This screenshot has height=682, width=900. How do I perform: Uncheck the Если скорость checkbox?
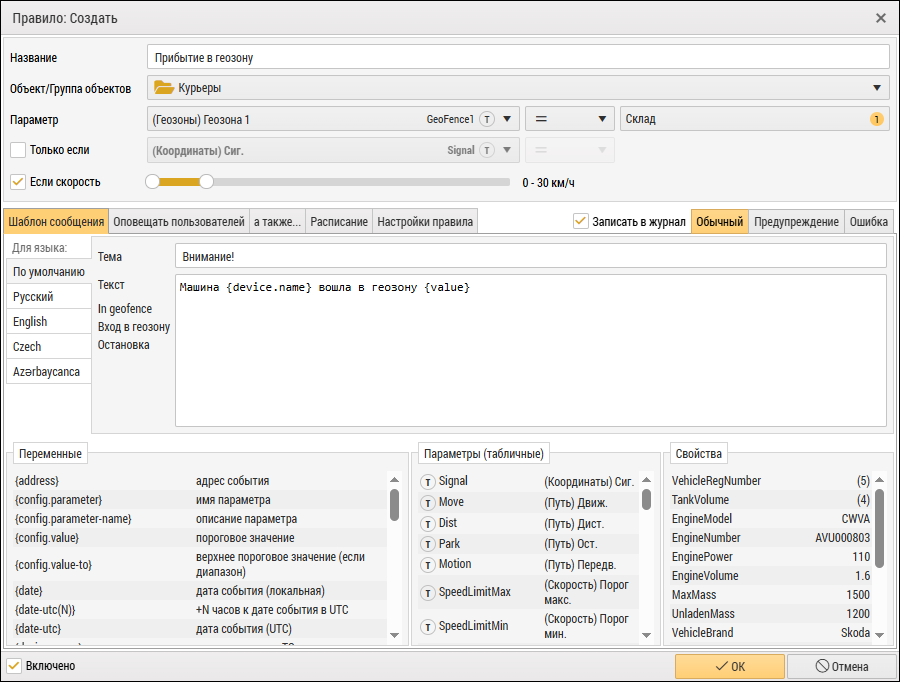pos(17,182)
